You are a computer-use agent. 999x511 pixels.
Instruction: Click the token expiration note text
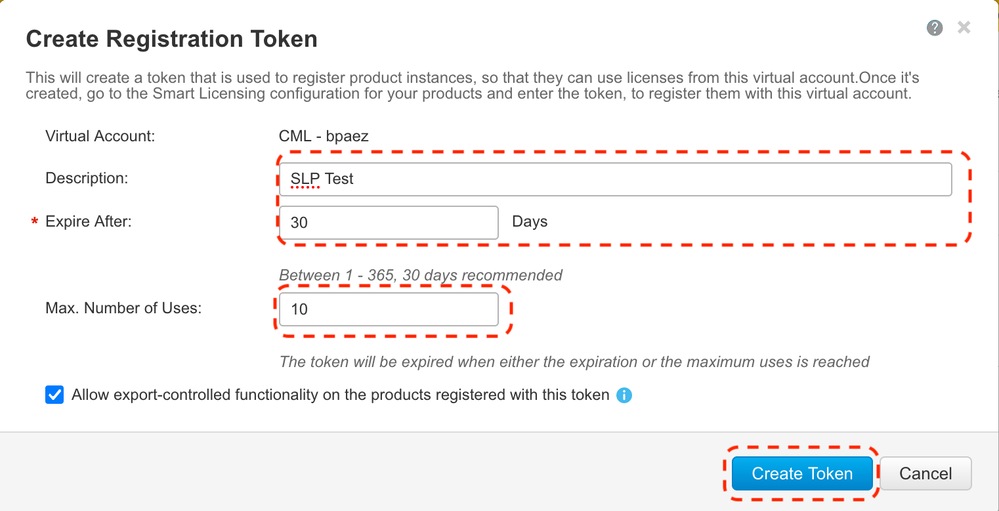[x=574, y=362]
